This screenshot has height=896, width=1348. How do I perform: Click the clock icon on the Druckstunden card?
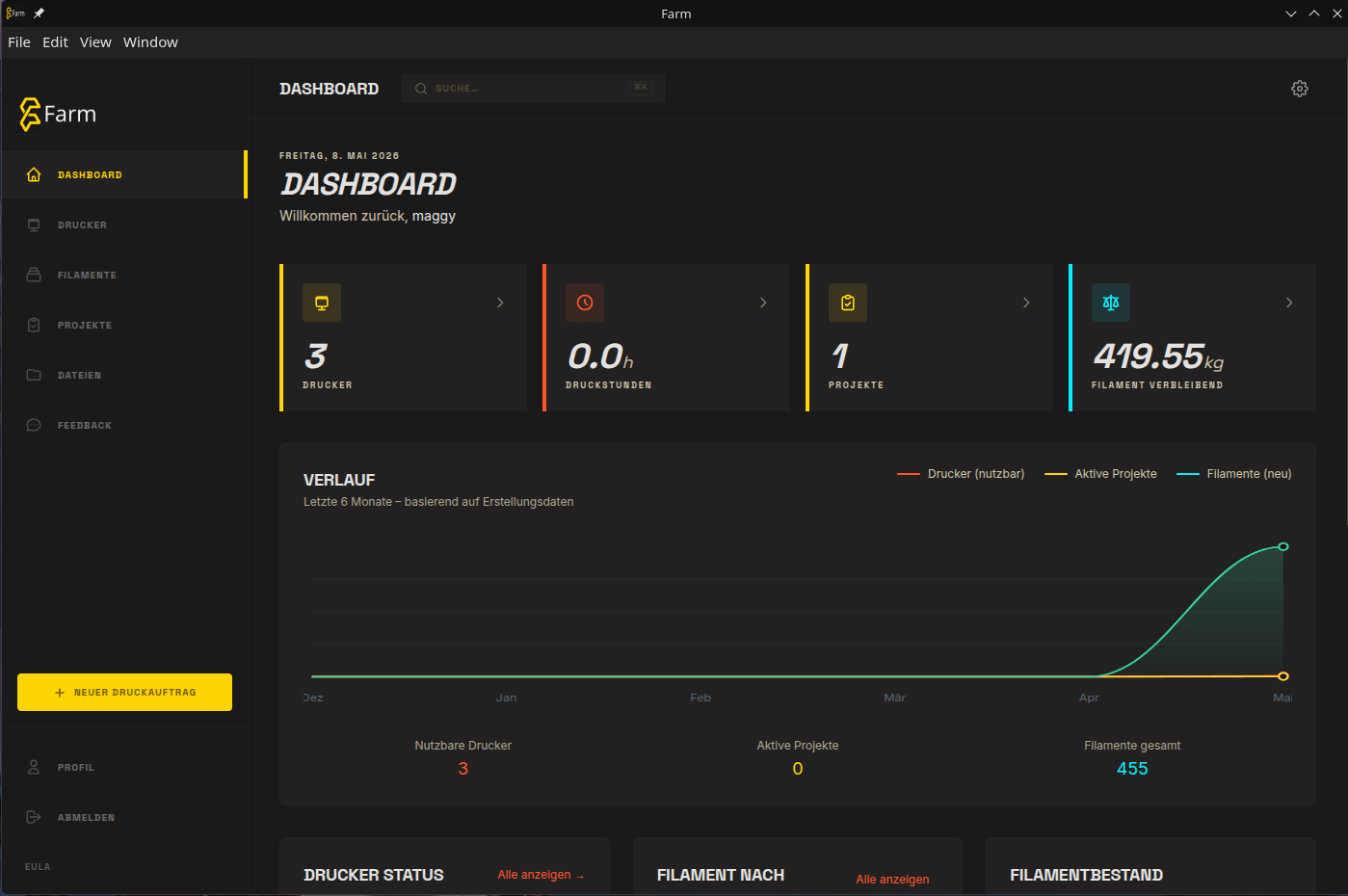(x=585, y=303)
